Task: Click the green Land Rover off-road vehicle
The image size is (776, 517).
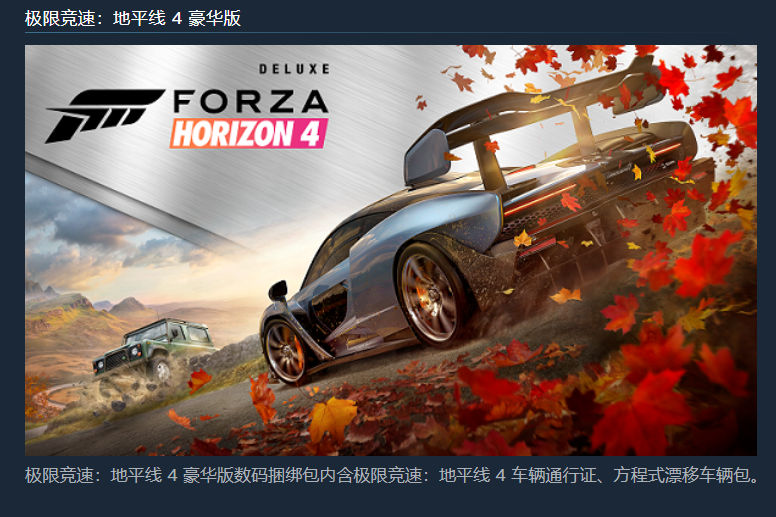Action: [x=152, y=349]
